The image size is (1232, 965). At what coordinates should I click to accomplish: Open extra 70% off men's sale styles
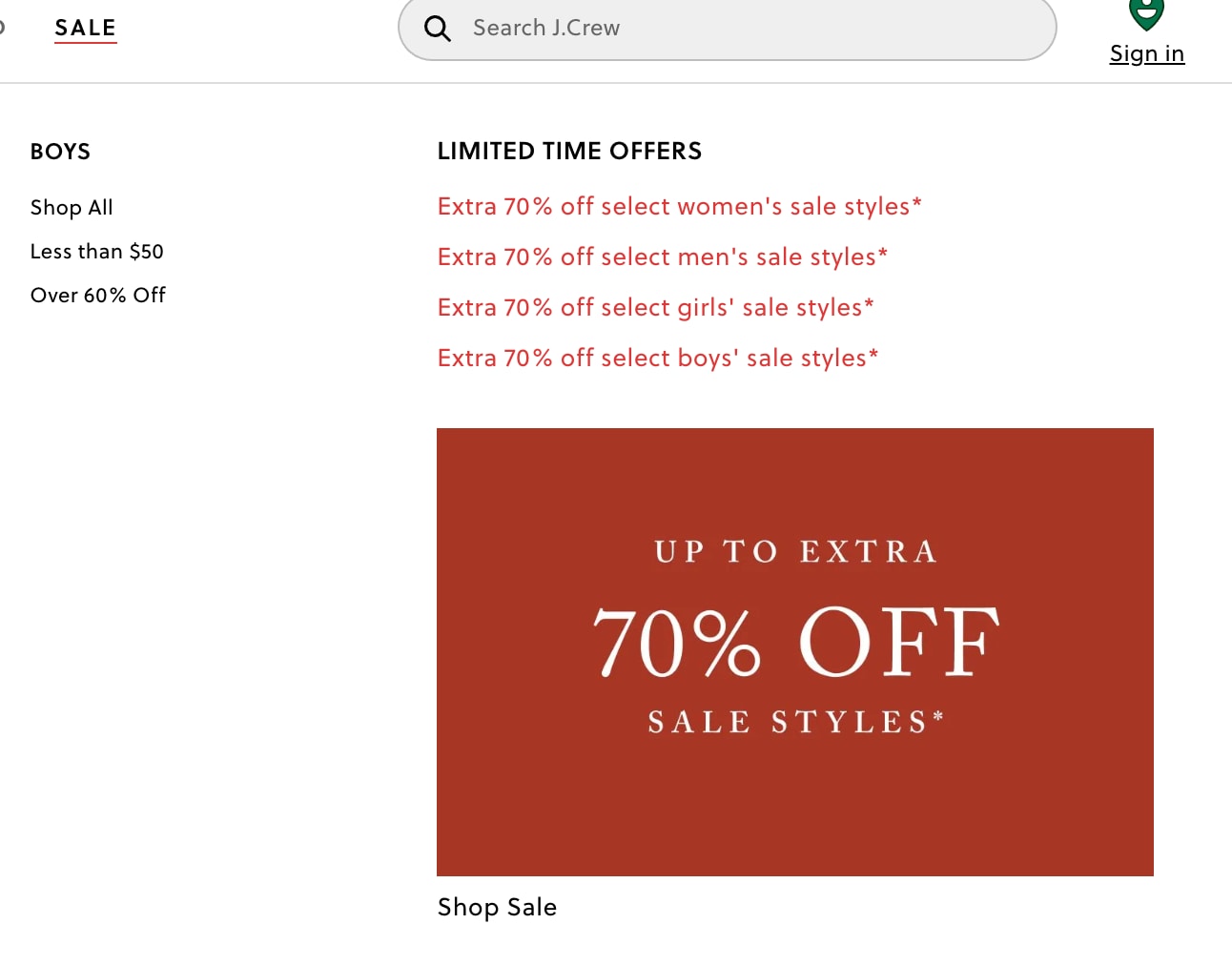662,257
